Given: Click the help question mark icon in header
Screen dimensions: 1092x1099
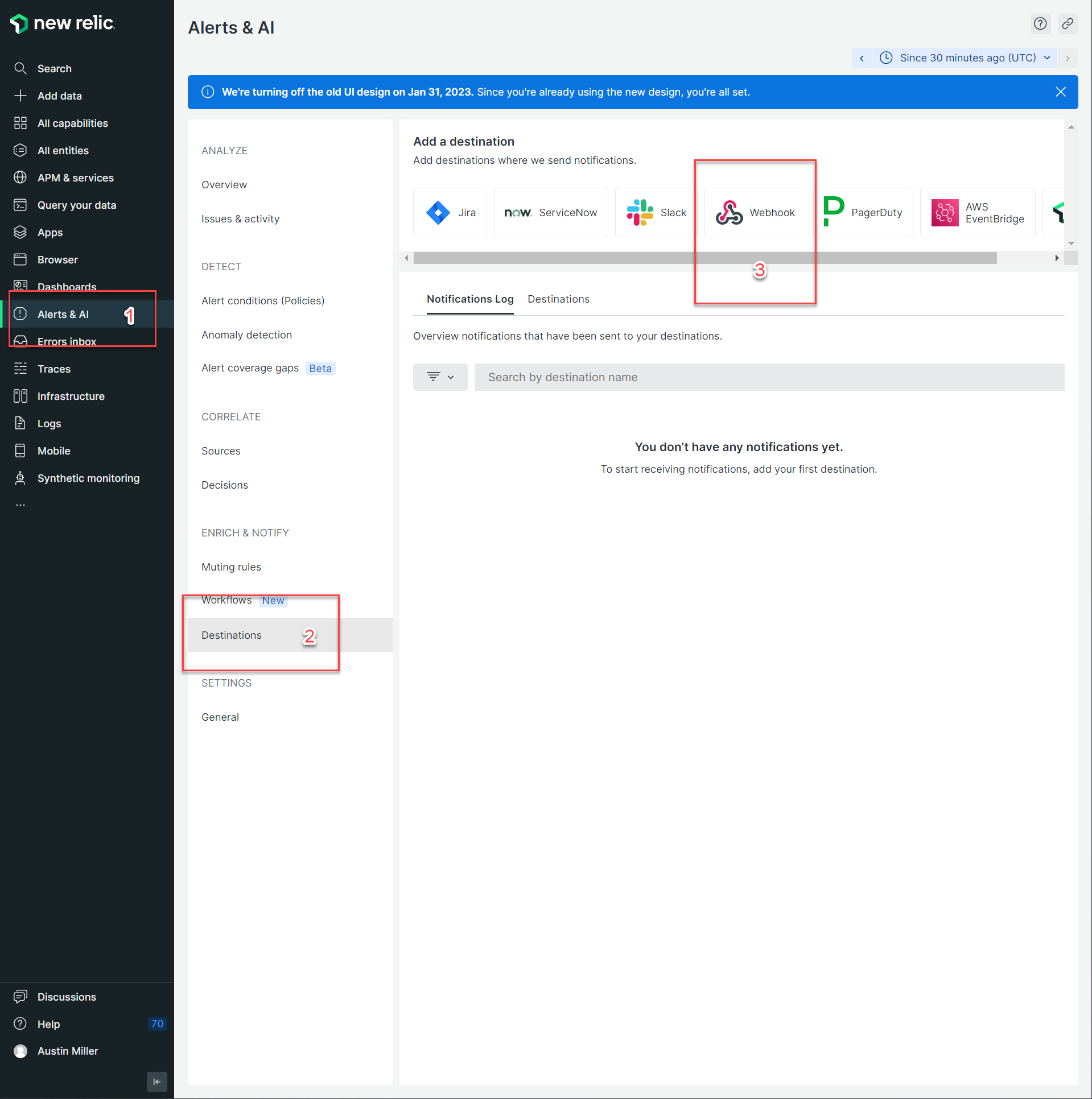Looking at the screenshot, I should (x=1040, y=24).
